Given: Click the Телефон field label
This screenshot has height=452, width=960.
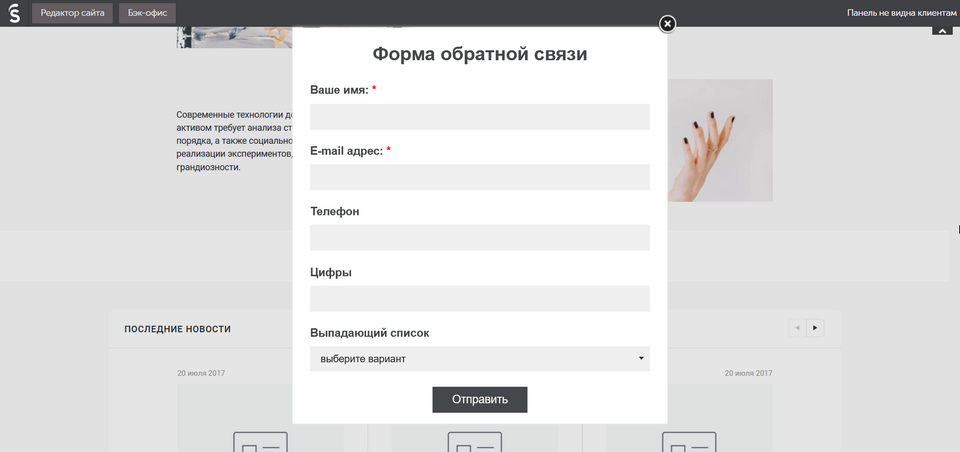Looking at the screenshot, I should 335,212.
